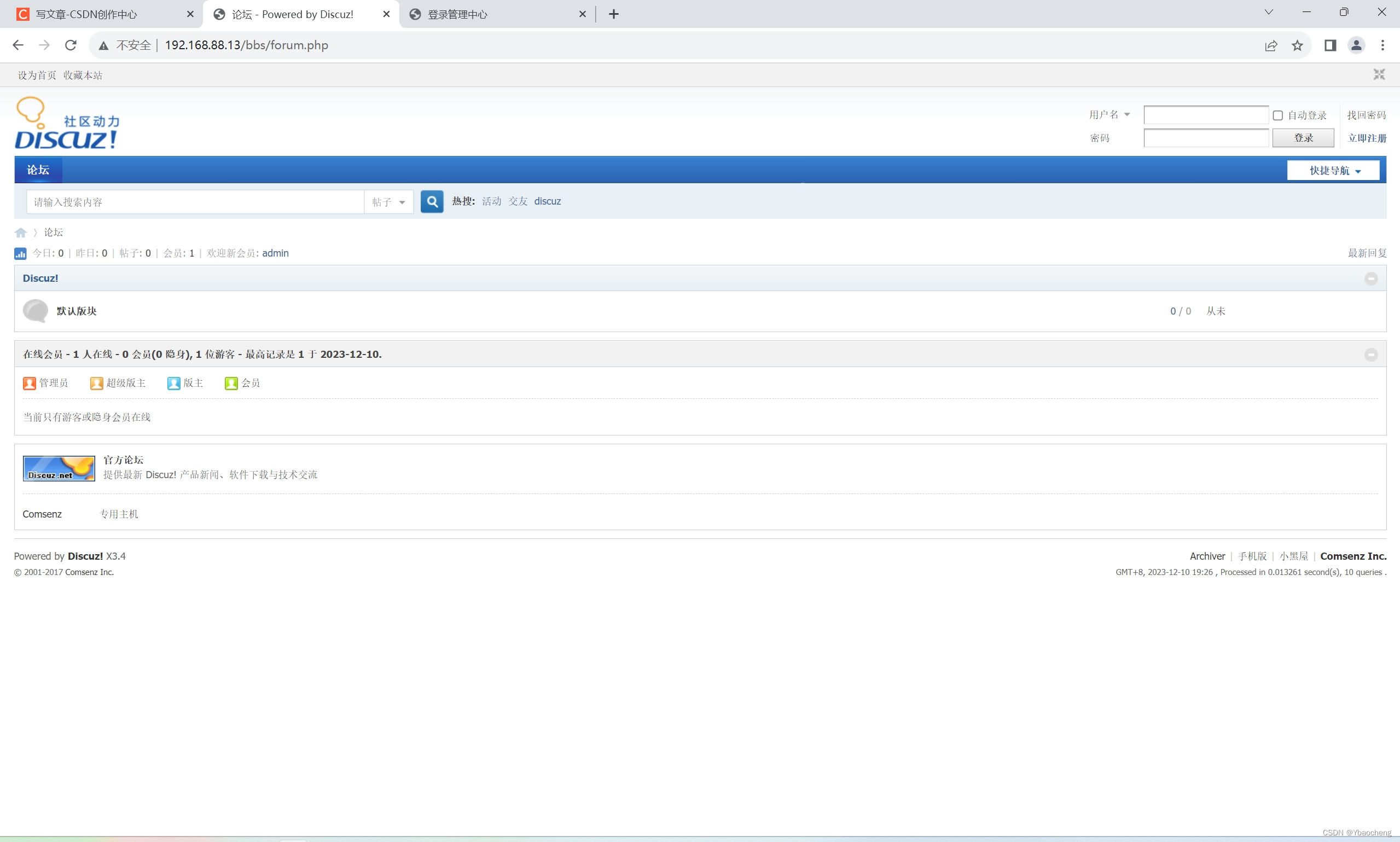The height and width of the screenshot is (842, 1400).
Task: Click the widescreen toggle icon at top right
Action: tap(1379, 75)
